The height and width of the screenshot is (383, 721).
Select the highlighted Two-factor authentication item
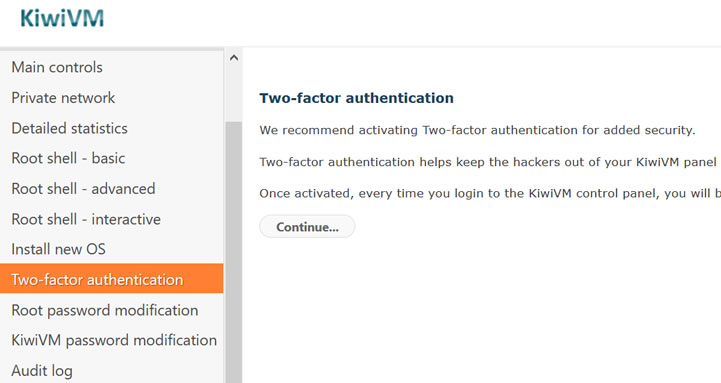[112, 279]
